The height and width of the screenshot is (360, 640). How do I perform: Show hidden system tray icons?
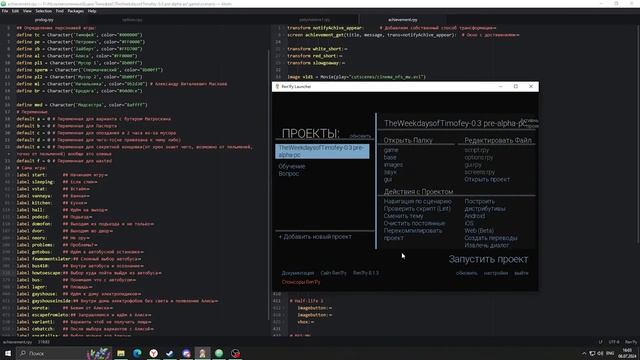click(584, 353)
